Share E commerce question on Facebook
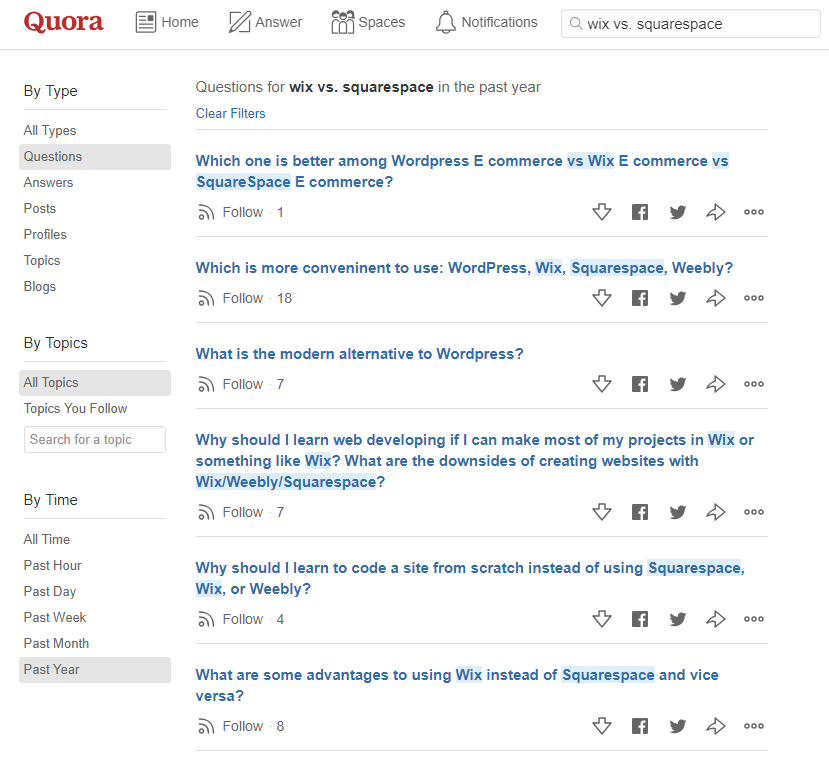The height and width of the screenshot is (763, 829). 640,212
